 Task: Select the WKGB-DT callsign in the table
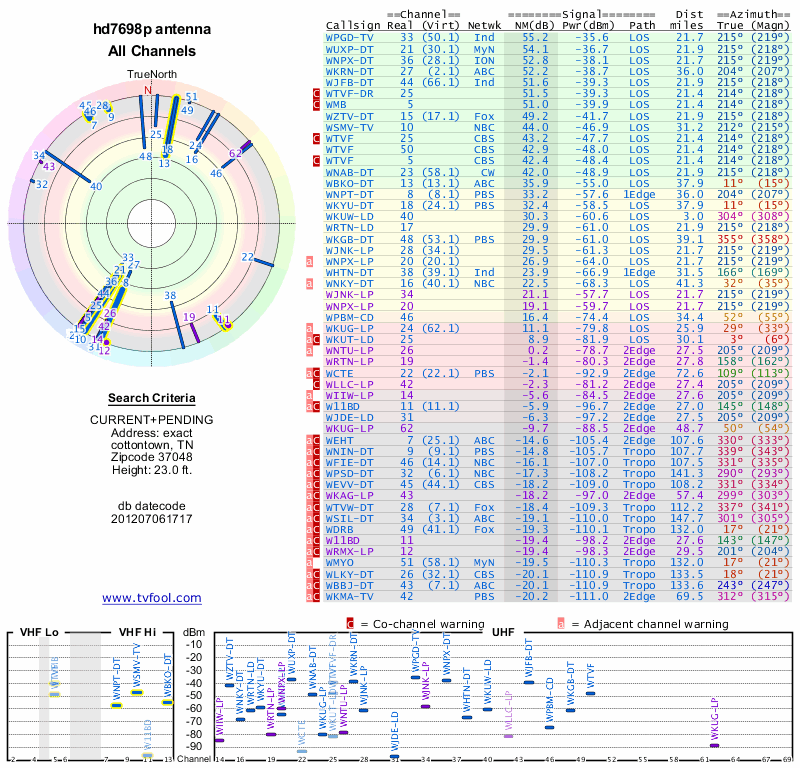point(349,239)
